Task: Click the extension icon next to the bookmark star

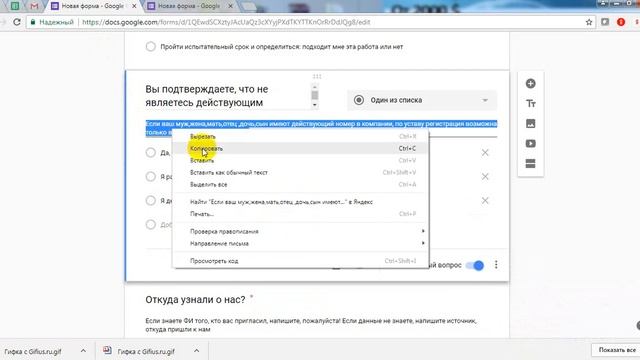Action: click(605, 22)
